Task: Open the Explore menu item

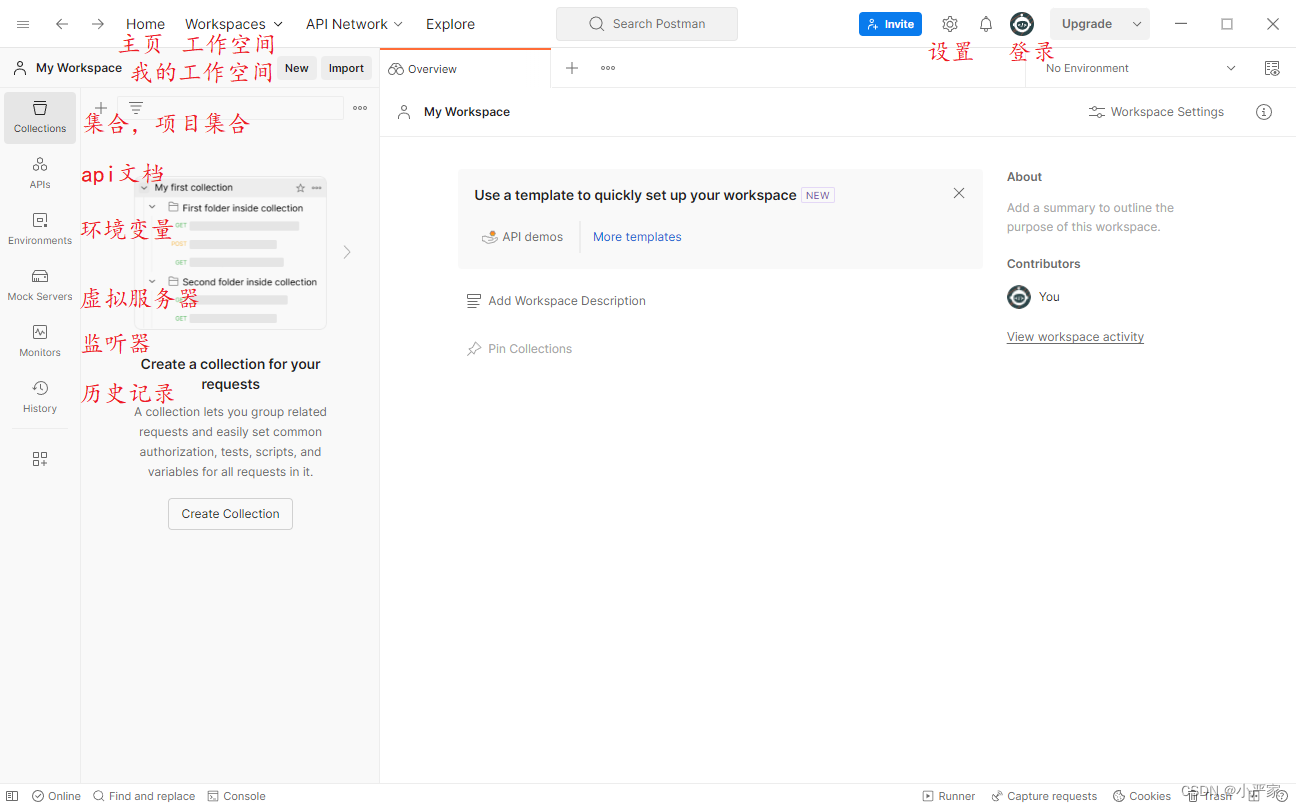Action: coord(450,24)
